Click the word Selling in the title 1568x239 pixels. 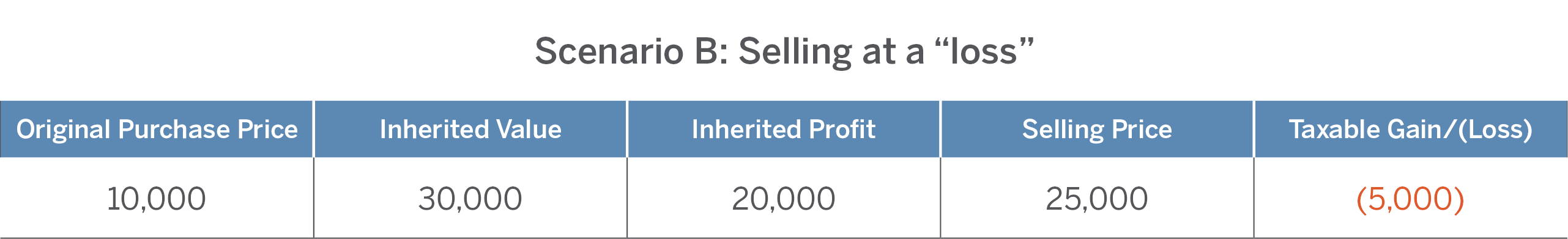point(795,53)
